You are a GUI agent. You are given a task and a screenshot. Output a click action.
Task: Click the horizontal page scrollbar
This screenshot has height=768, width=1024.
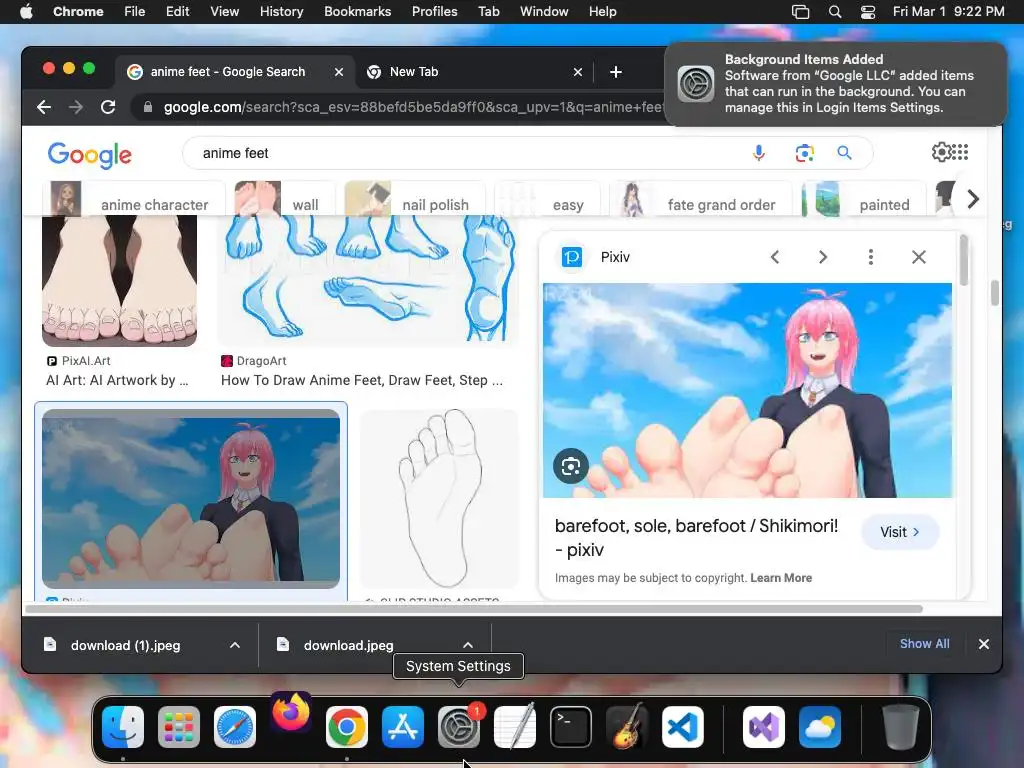[x=473, y=609]
